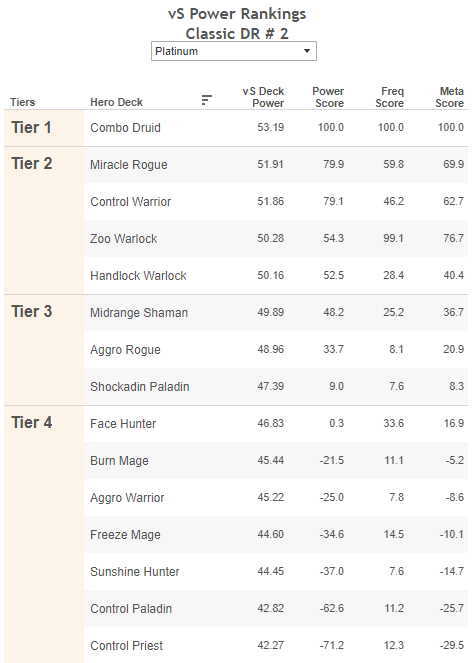
Task: Select the Control Warrior deck entry
Action: [131, 202]
